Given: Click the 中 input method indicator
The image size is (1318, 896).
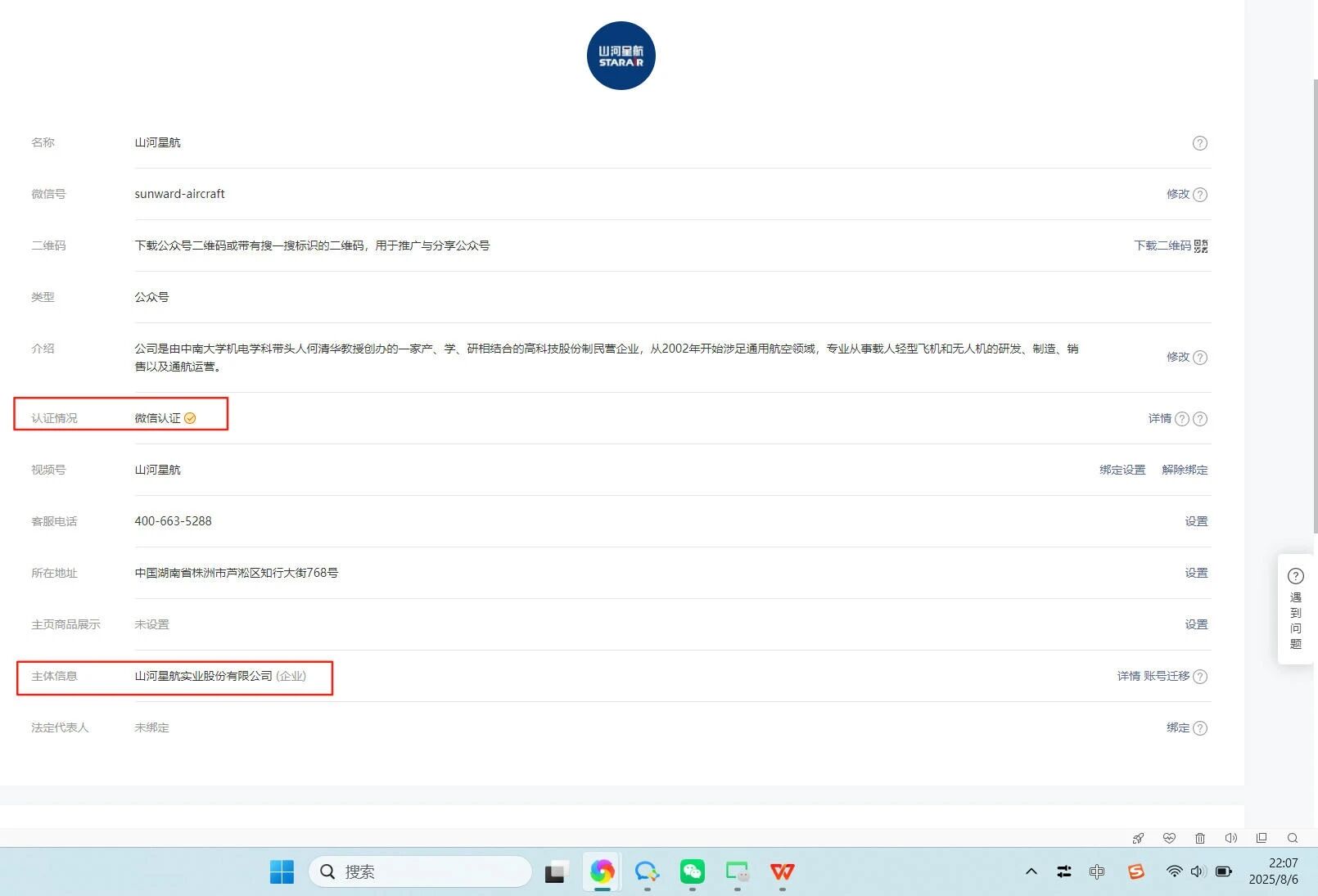Looking at the screenshot, I should (x=1097, y=871).
